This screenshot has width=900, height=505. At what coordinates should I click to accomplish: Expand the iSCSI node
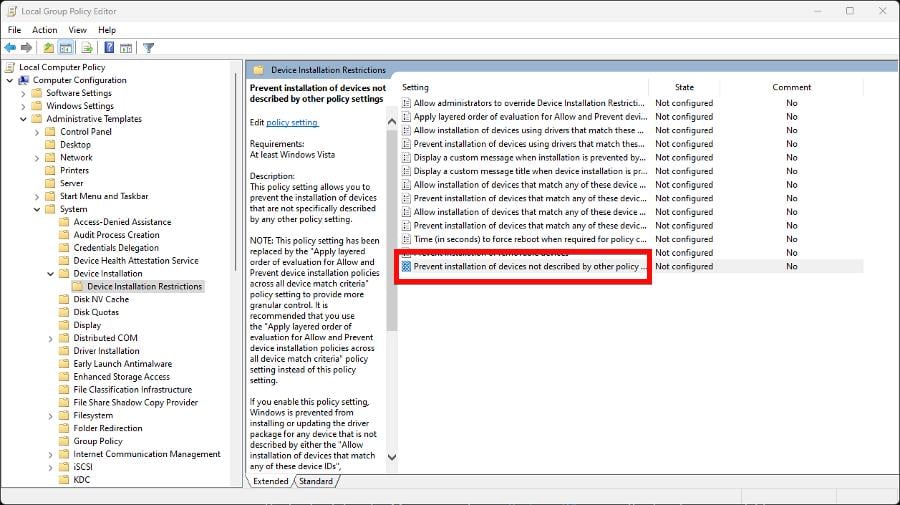[51, 467]
